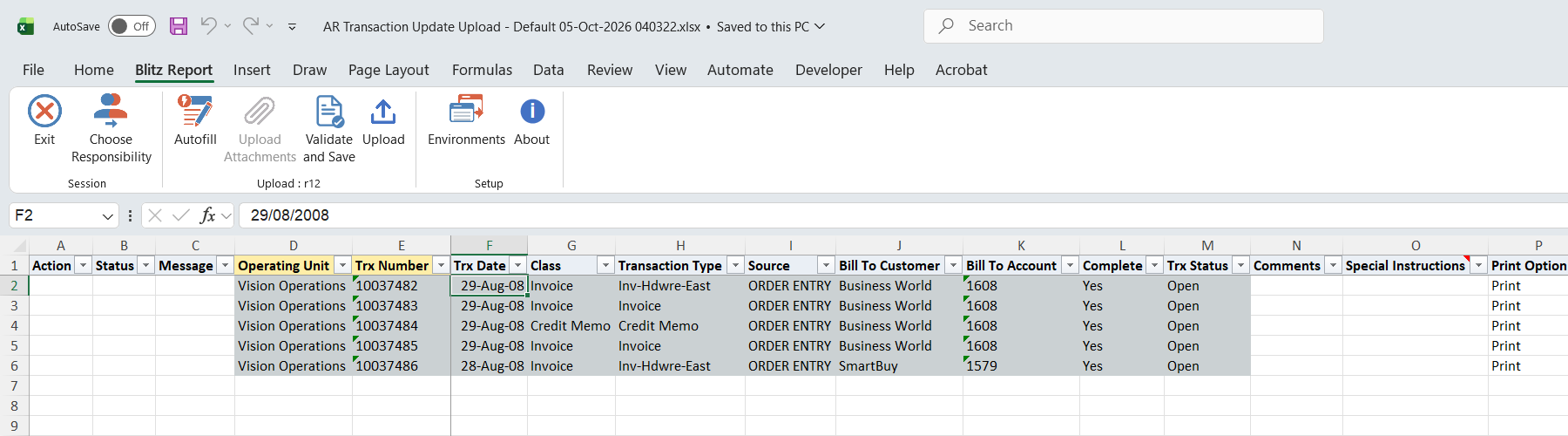Click the Insert Function fx icon
This screenshot has width=1568, height=436.
[x=208, y=215]
